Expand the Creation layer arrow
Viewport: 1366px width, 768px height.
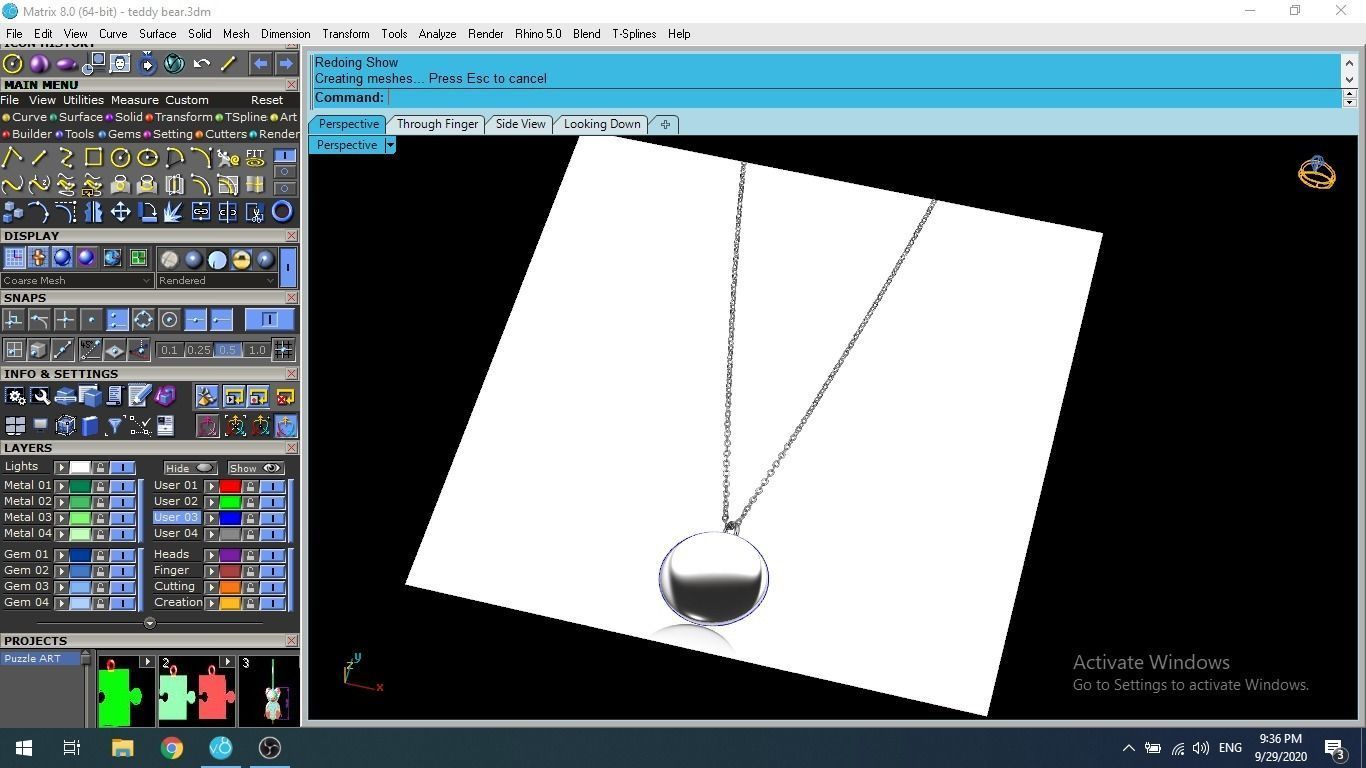(x=211, y=603)
